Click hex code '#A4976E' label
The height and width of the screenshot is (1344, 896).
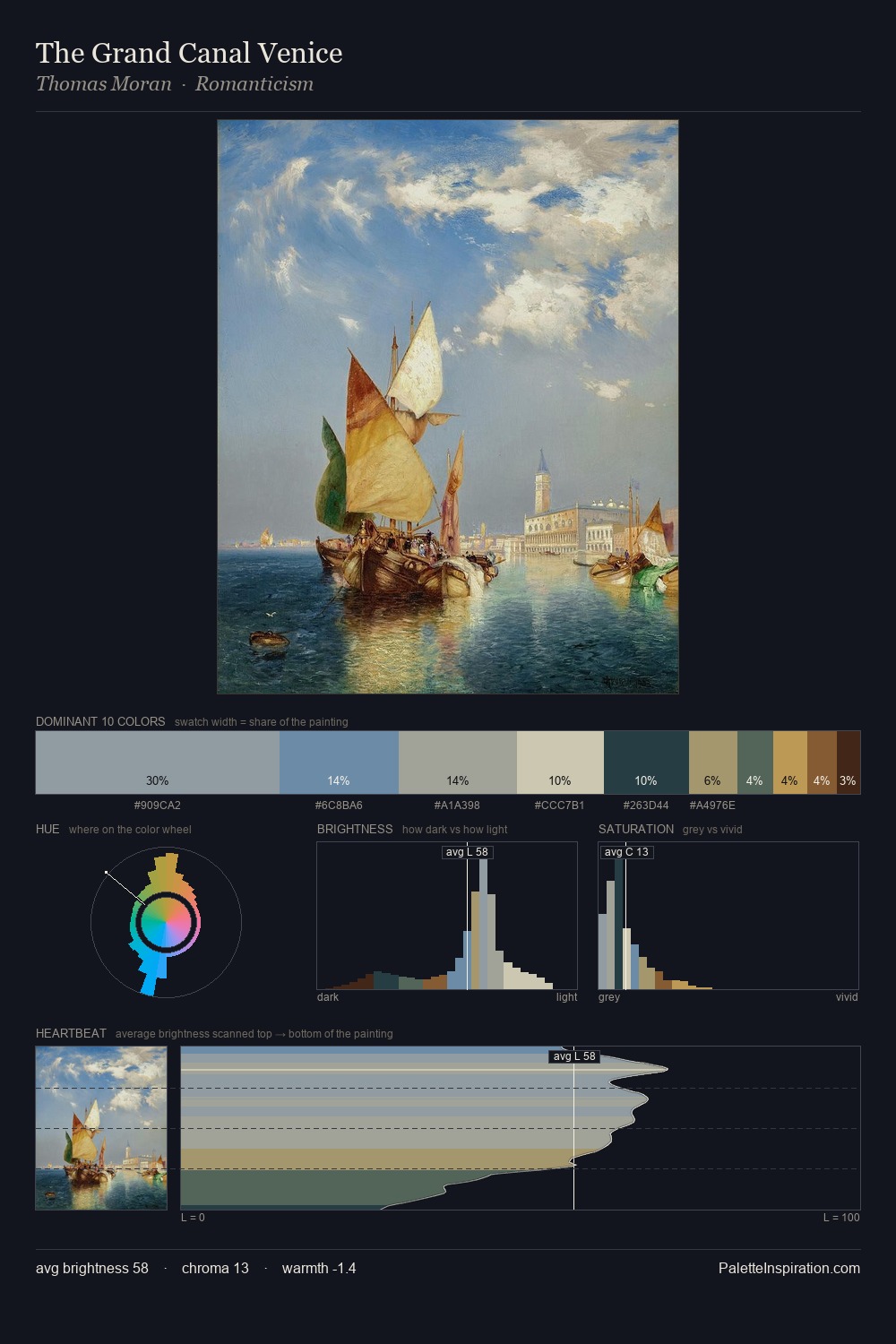tap(712, 806)
